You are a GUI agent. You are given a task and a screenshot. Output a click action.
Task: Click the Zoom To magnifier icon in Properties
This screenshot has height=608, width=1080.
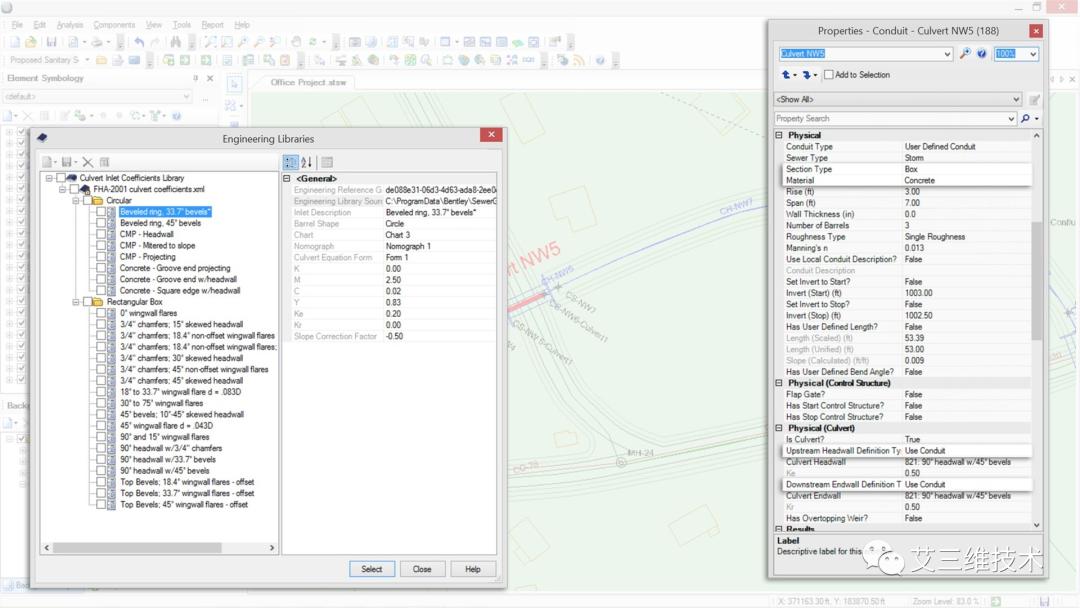tap(965, 54)
